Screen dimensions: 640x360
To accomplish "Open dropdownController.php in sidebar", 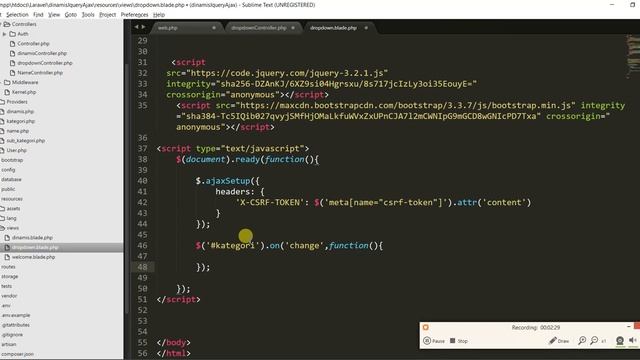I will (44, 63).
